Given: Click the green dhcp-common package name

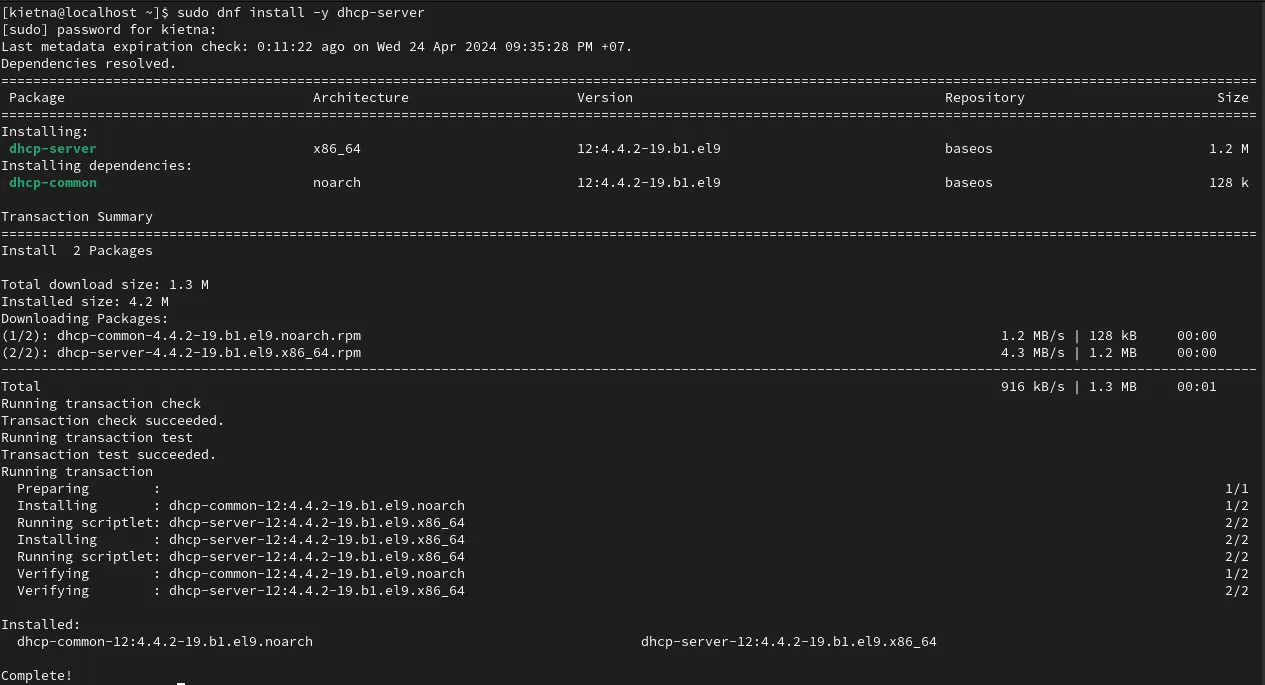Looking at the screenshot, I should point(53,183).
